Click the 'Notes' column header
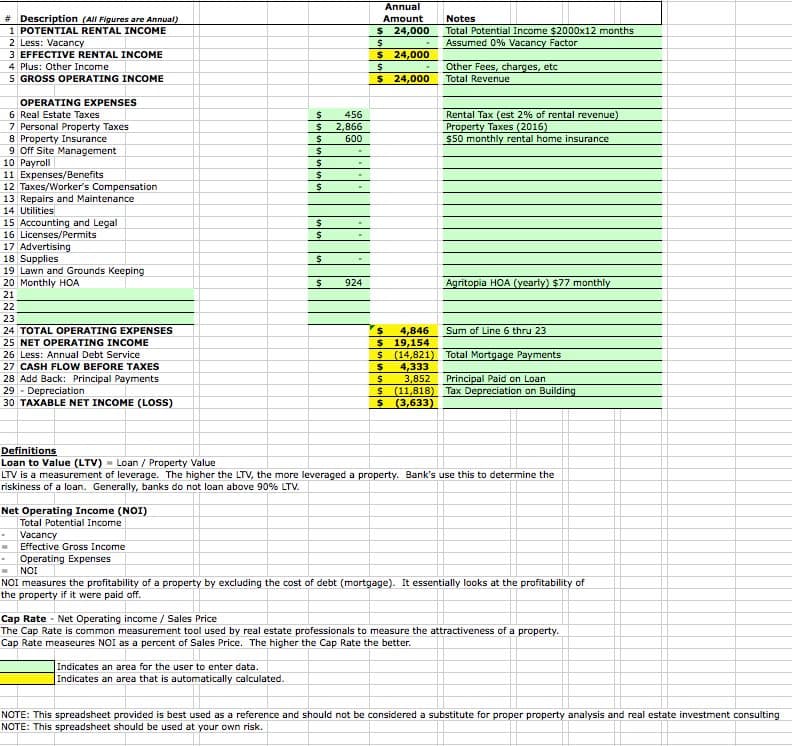Viewport: 792px width, 746px height. pyautogui.click(x=460, y=19)
